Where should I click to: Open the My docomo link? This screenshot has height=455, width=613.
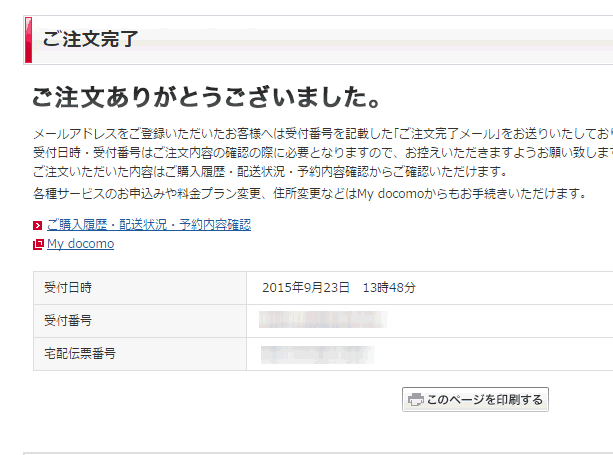click(80, 244)
